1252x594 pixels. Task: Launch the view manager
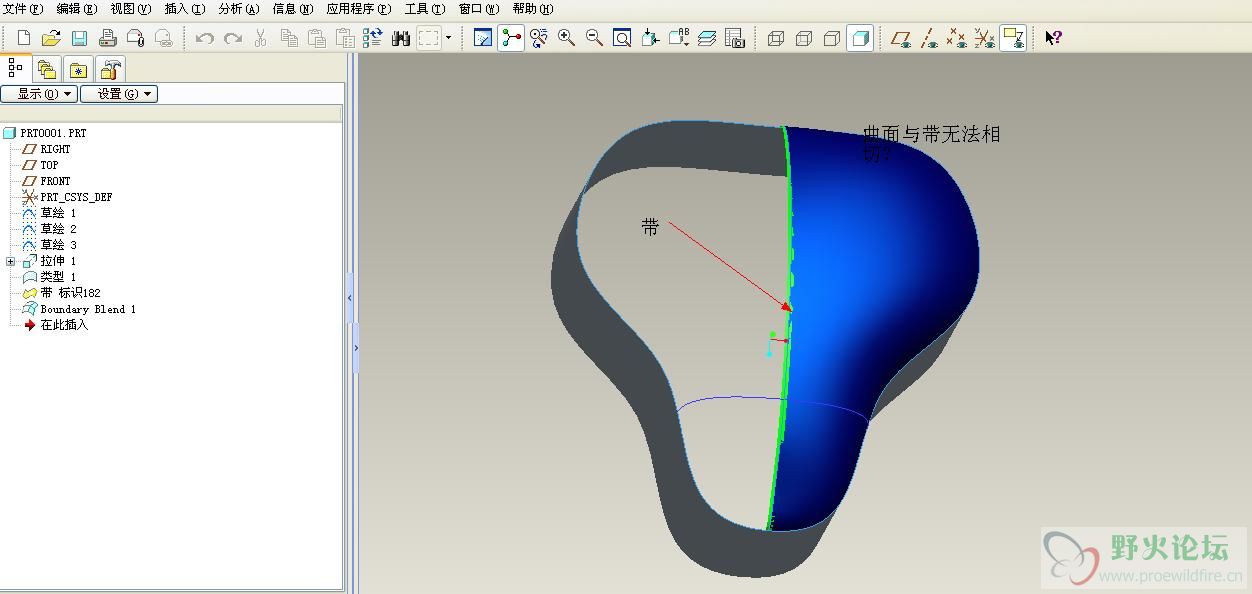[x=735, y=38]
